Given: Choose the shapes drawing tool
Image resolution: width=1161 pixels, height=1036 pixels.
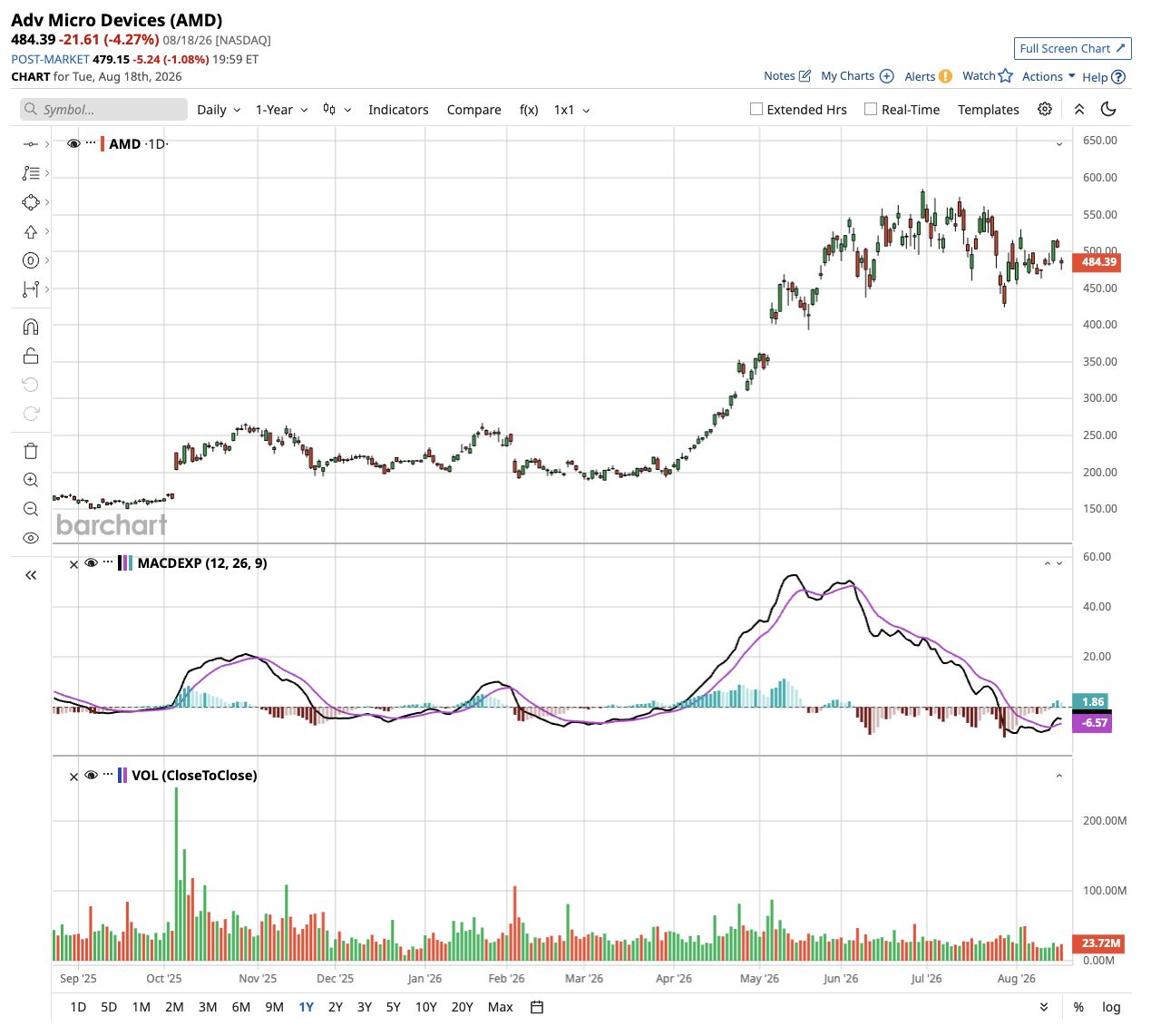Looking at the screenshot, I should point(31,201).
